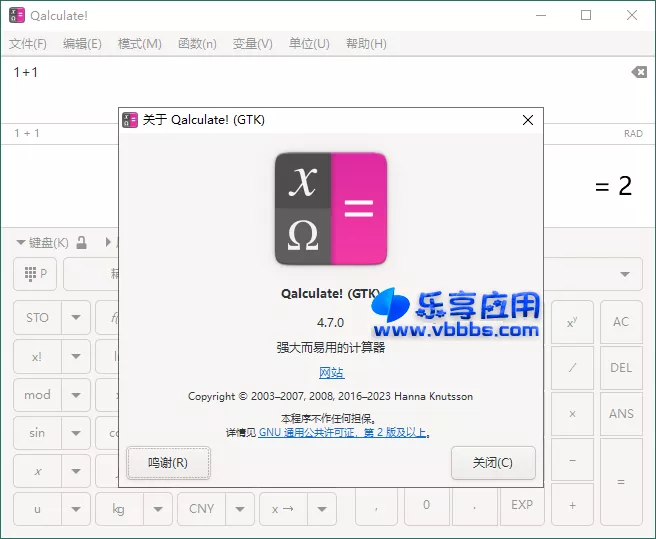Expand the x → button dropdown arrow

(322, 509)
